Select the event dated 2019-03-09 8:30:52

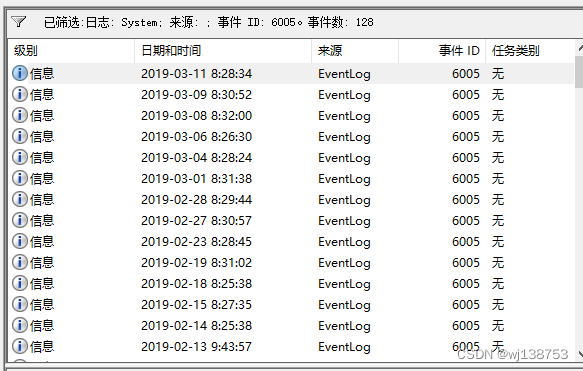point(291,94)
